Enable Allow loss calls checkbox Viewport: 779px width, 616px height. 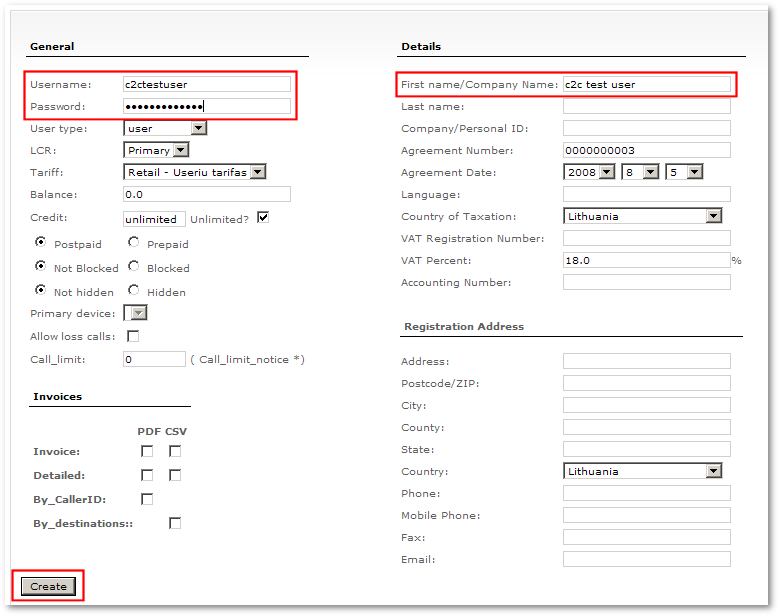click(133, 336)
